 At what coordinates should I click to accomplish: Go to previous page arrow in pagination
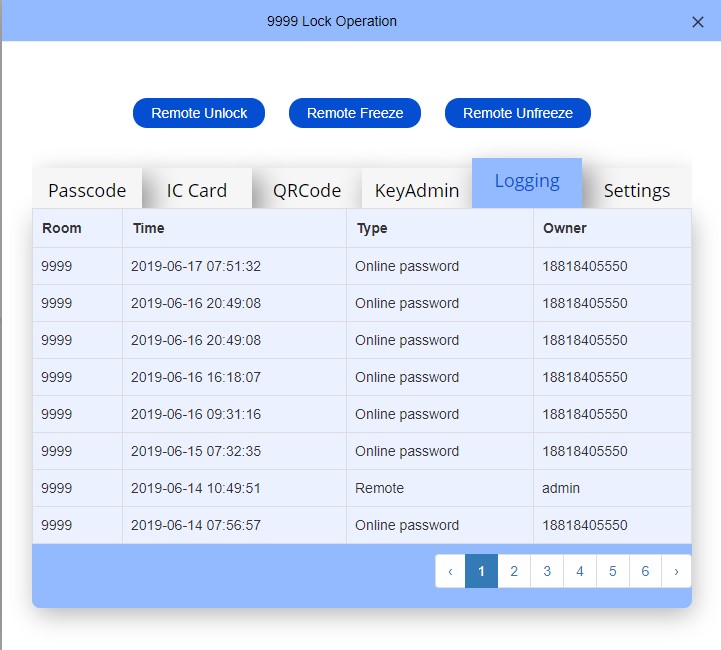click(450, 571)
